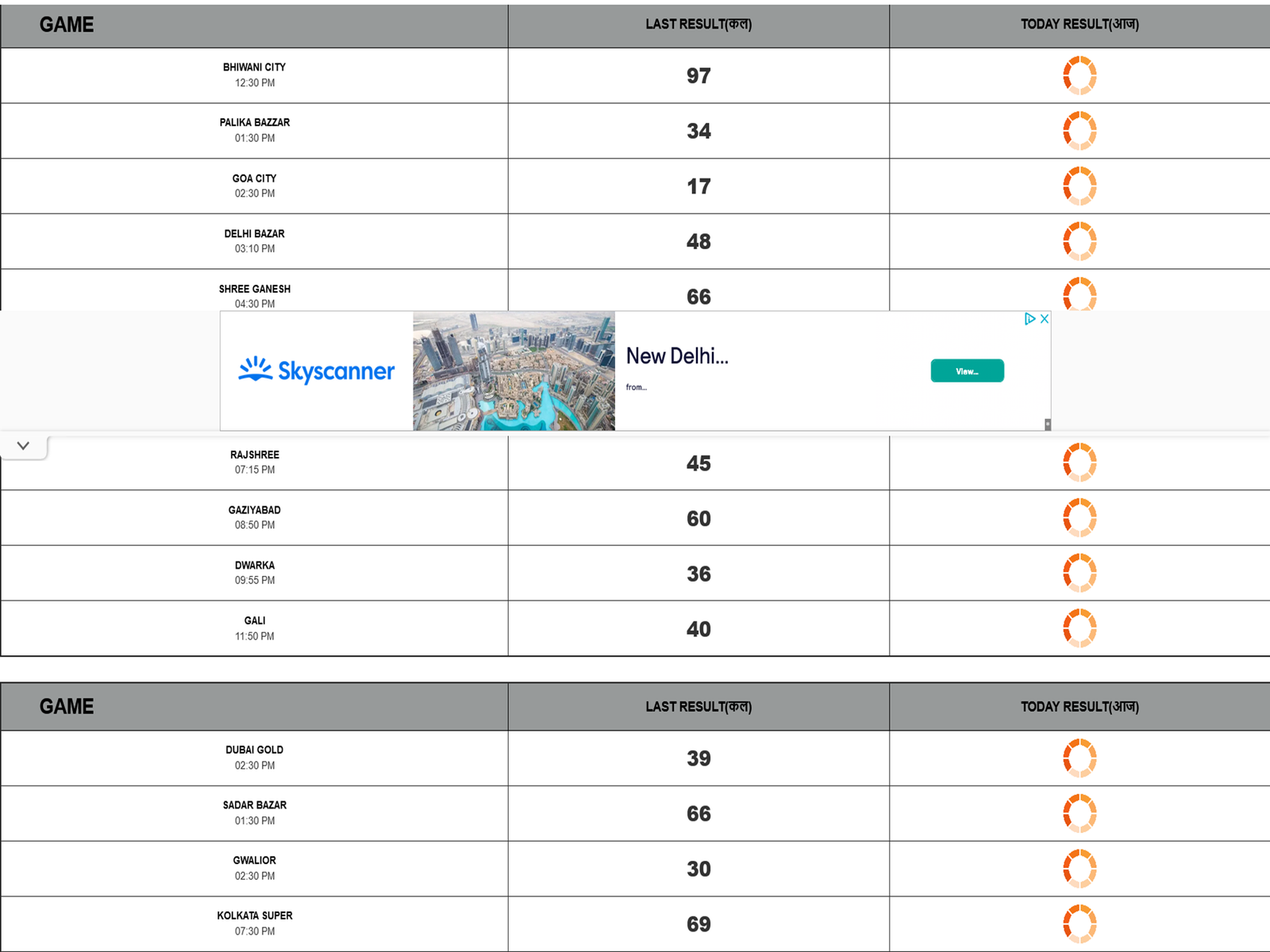Click the GOA CITY today result spinner
The image size is (1270, 952).
click(1079, 186)
